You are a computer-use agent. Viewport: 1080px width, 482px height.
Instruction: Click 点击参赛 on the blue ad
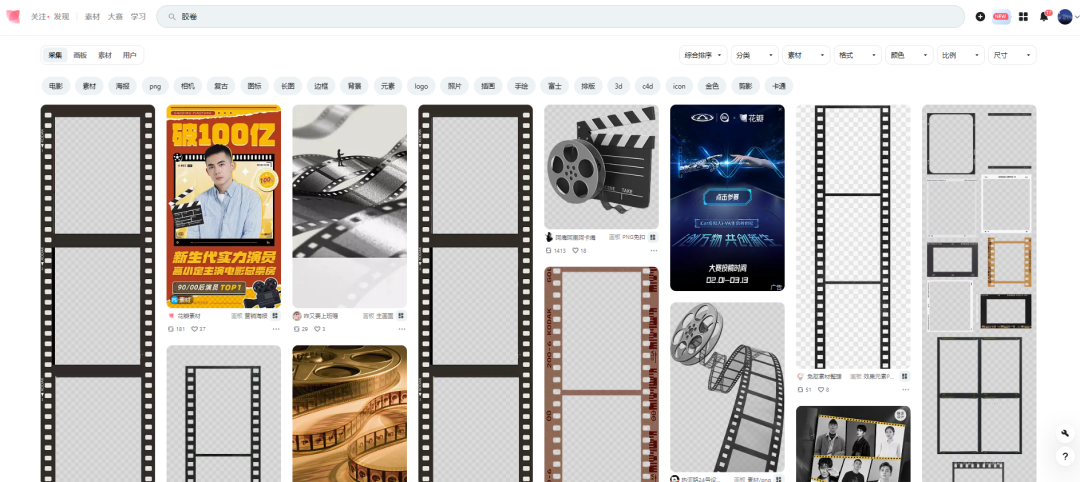727,197
